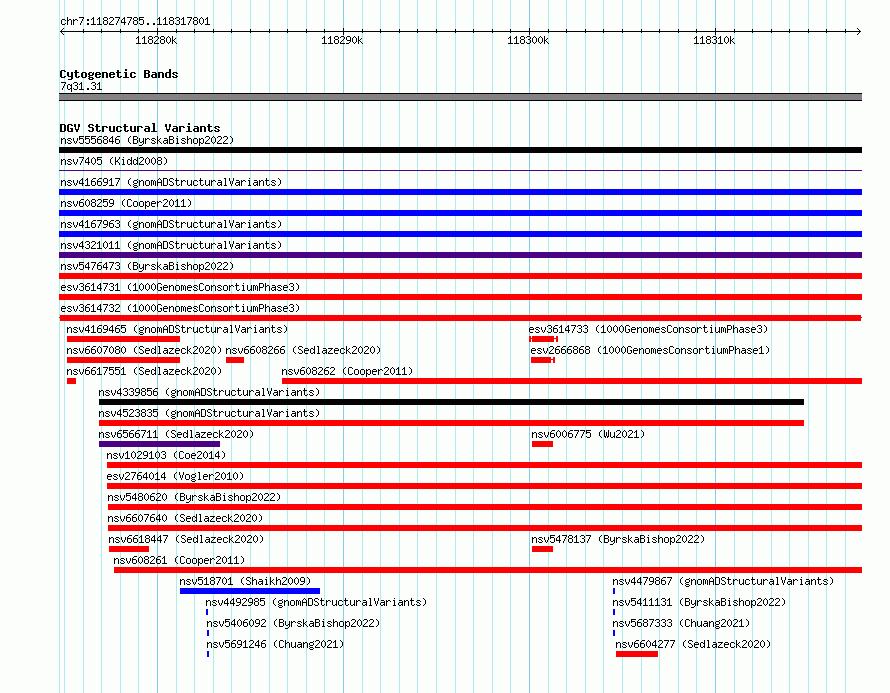Select the gray 7q31.31 cytogenetic band
890x693 pixels.
[460, 97]
